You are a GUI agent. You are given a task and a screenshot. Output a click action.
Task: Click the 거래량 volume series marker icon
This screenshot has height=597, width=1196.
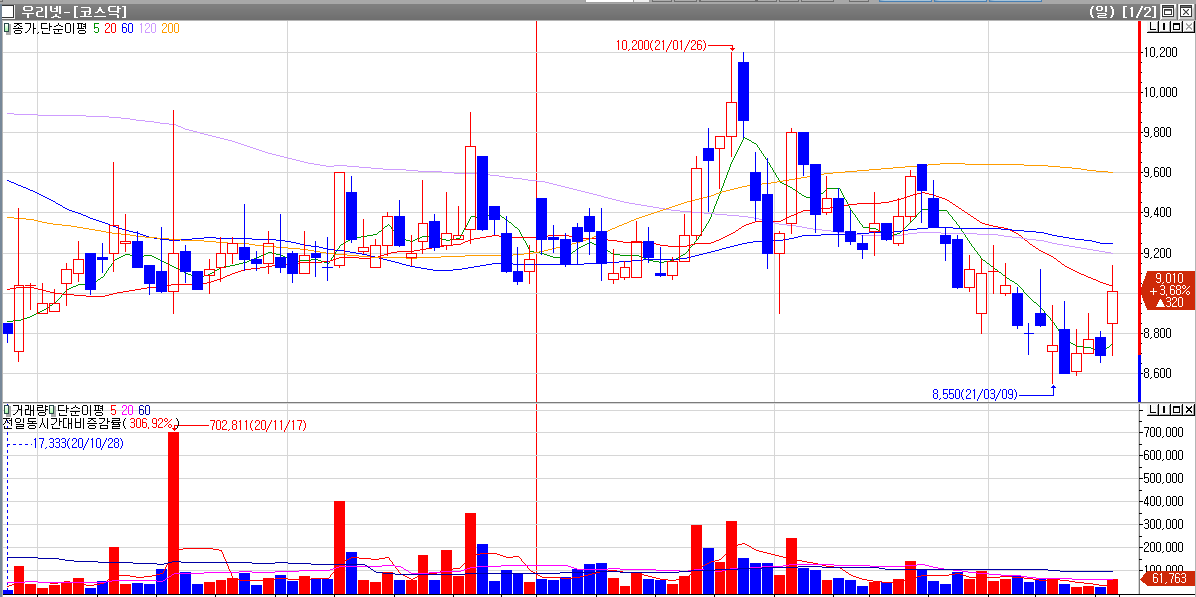click(7, 410)
